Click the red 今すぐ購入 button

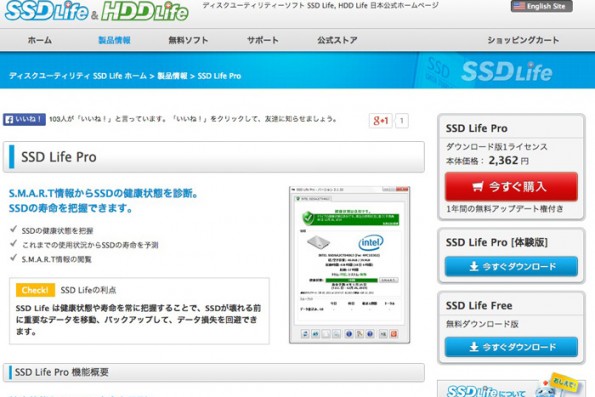point(511,186)
